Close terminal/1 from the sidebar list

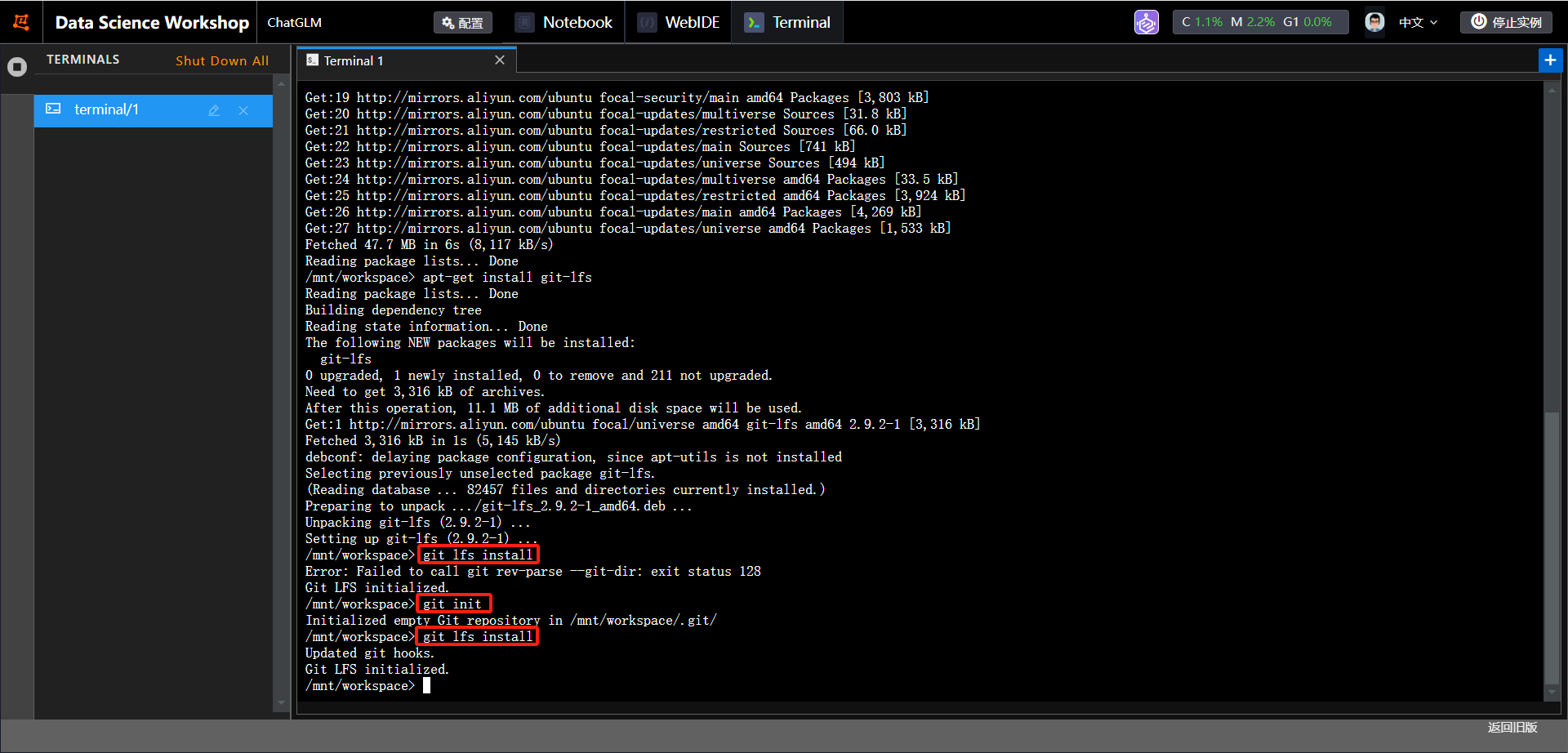point(243,110)
